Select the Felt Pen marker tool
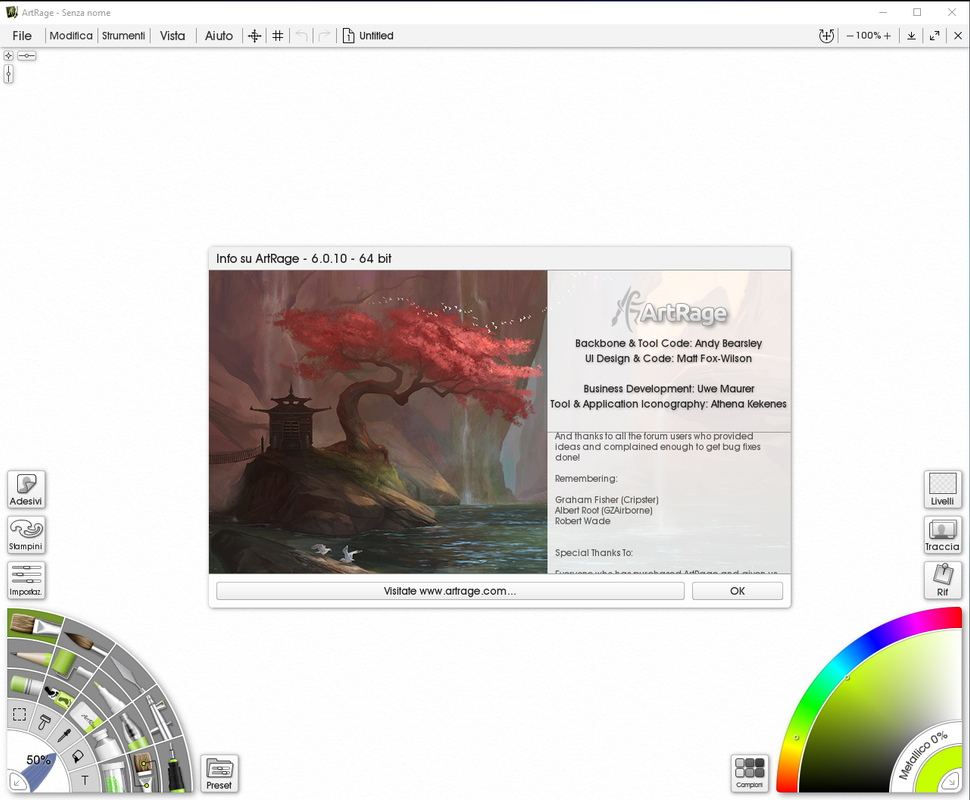Viewport: 970px width, 800px height. (108, 696)
